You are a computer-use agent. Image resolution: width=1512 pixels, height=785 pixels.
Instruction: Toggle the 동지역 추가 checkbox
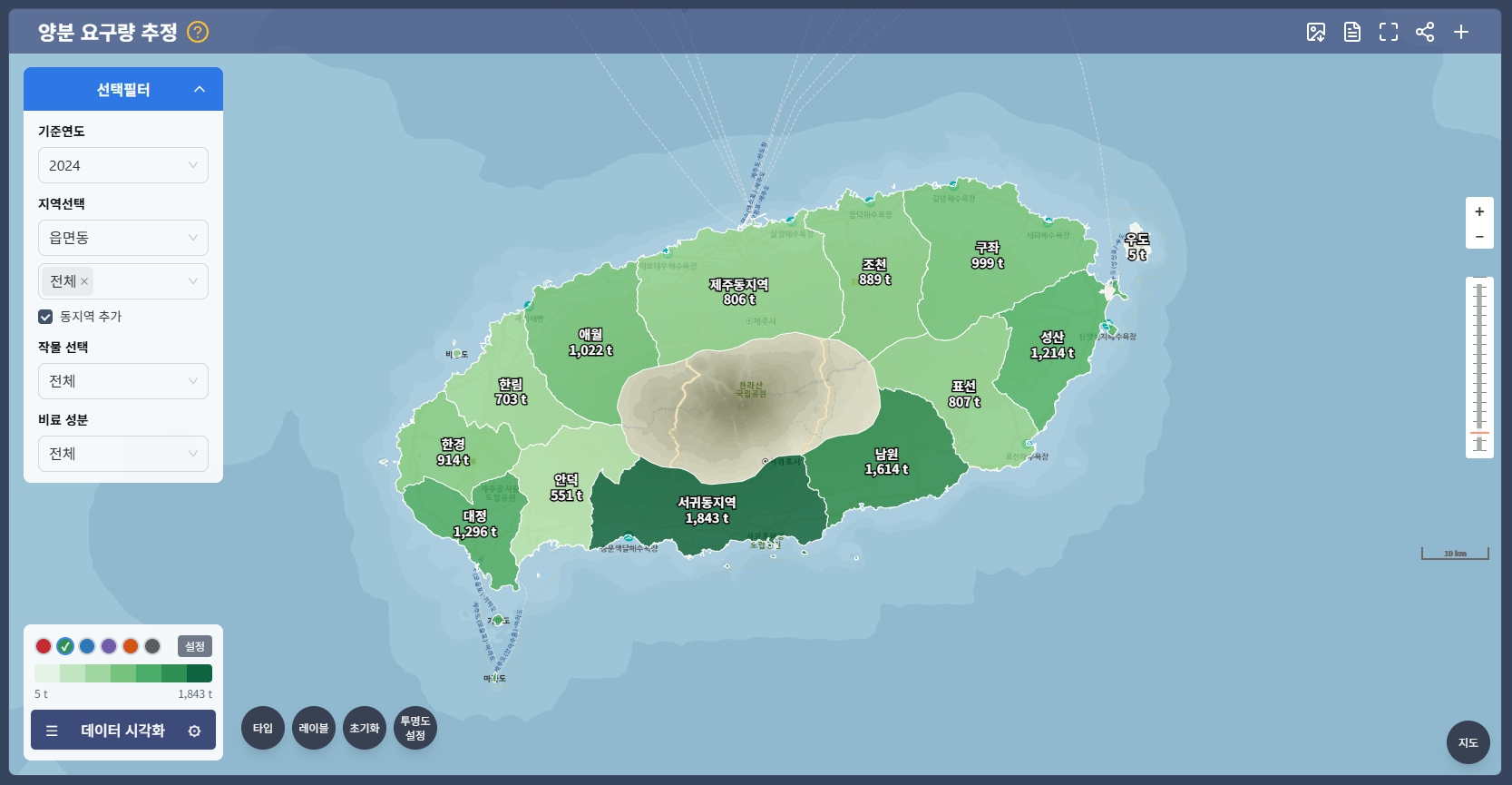pyautogui.click(x=45, y=317)
